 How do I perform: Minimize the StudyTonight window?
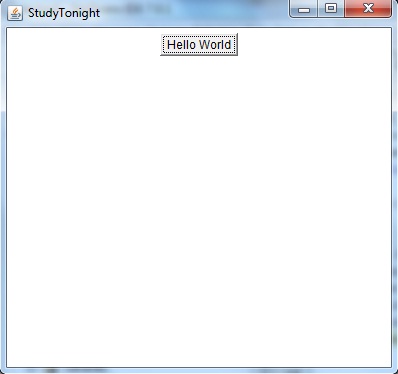tap(303, 8)
